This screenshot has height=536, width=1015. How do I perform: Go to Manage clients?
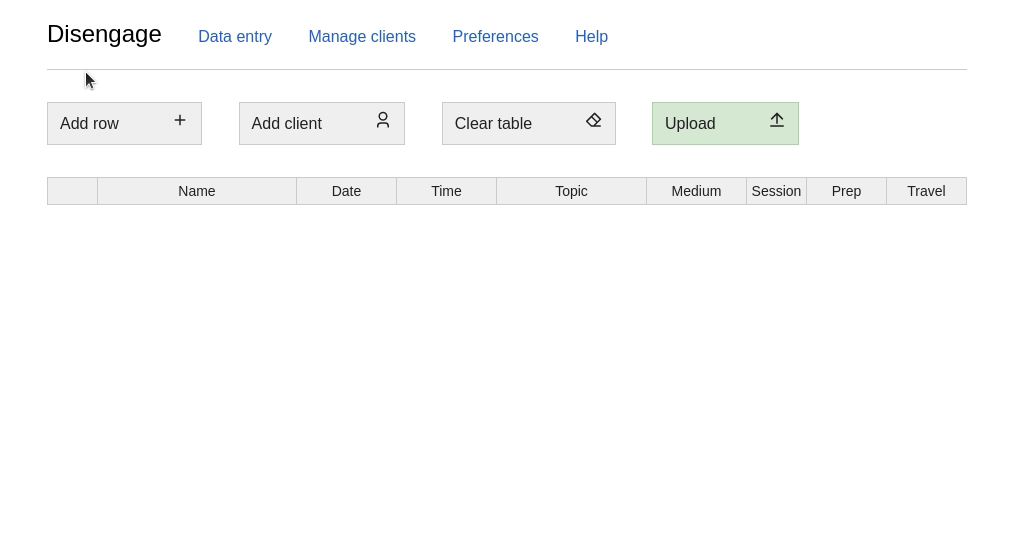[x=362, y=37]
